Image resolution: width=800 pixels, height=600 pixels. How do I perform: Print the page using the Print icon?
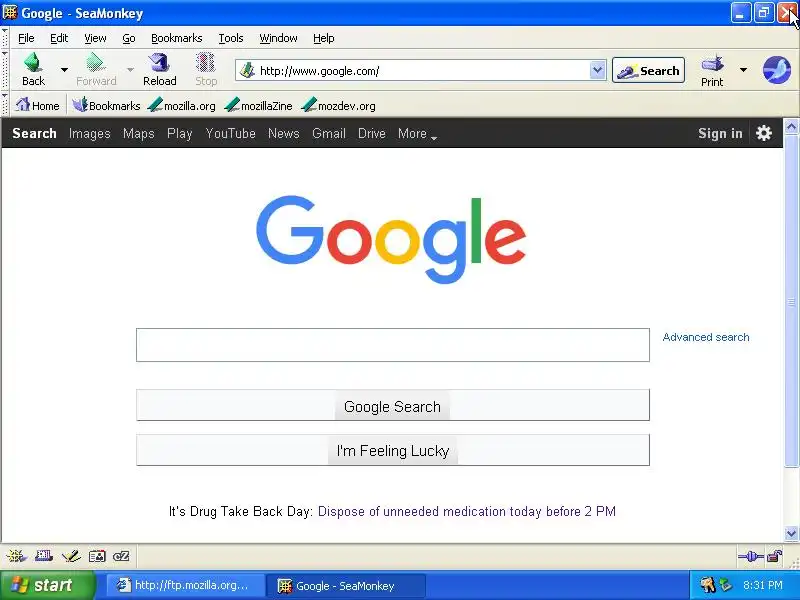712,63
